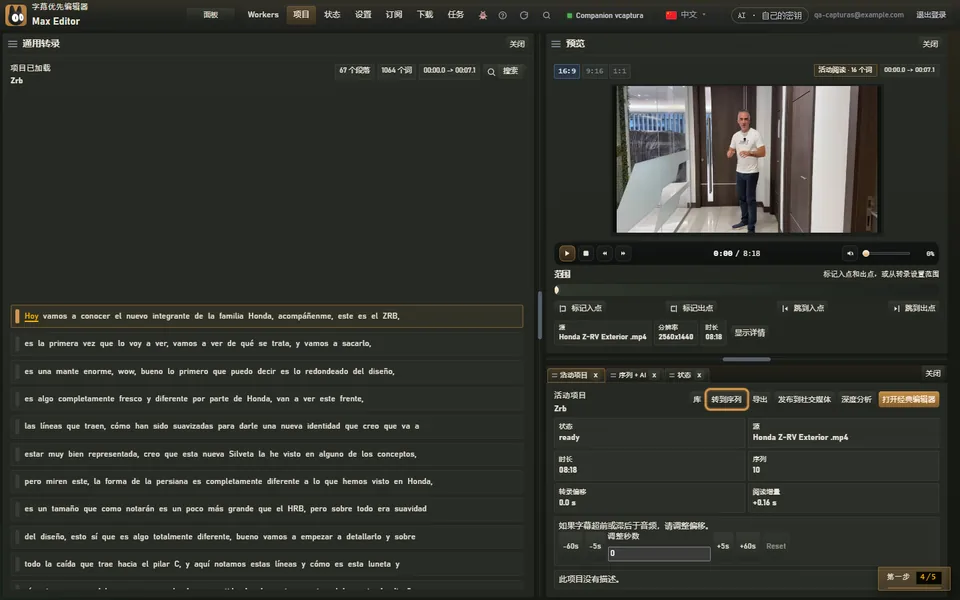The height and width of the screenshot is (600, 960).
Task: Click the 导出 export button
Action: pyautogui.click(x=760, y=399)
